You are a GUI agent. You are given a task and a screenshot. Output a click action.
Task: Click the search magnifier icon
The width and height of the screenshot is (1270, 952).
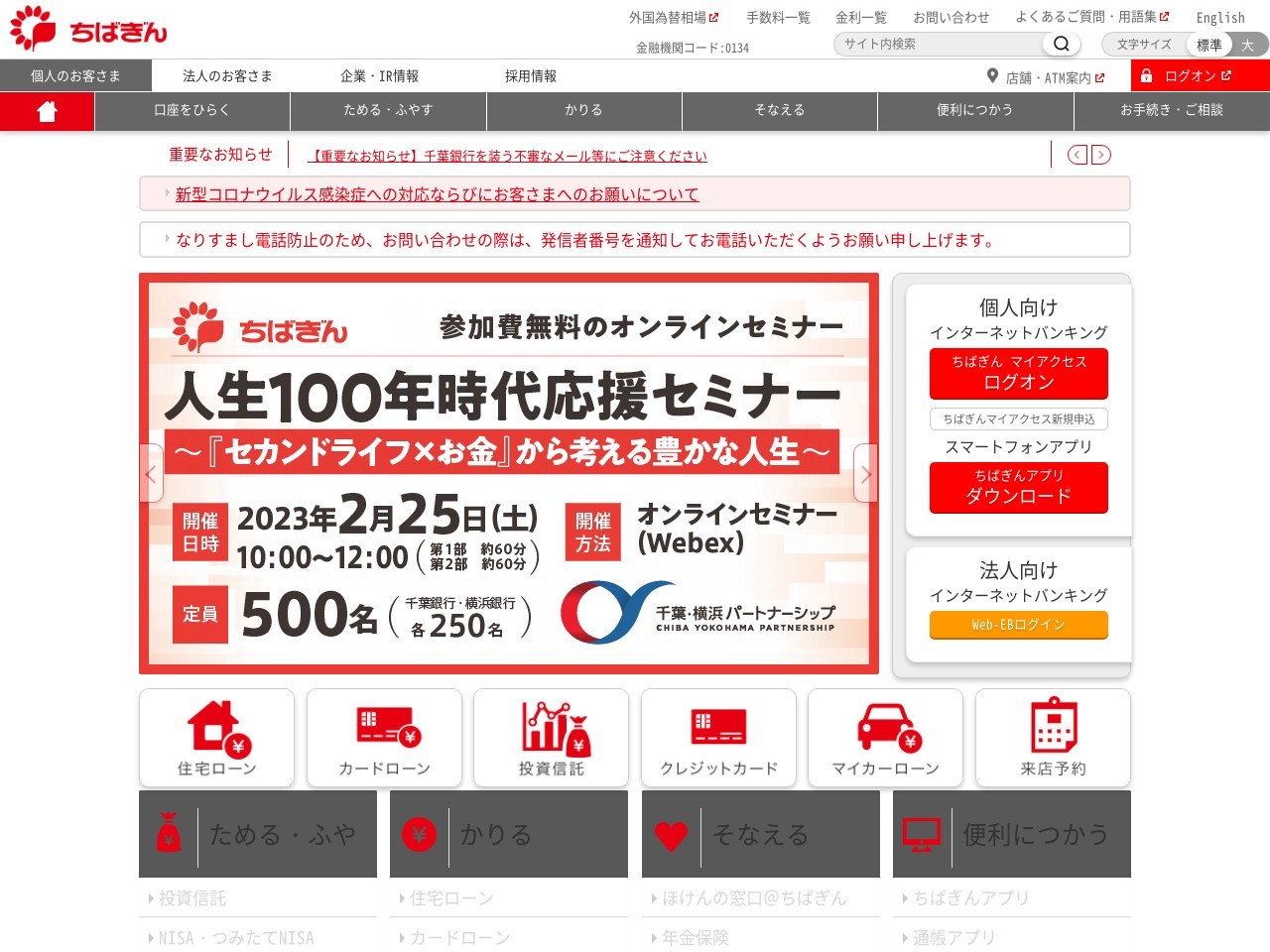point(1061,44)
